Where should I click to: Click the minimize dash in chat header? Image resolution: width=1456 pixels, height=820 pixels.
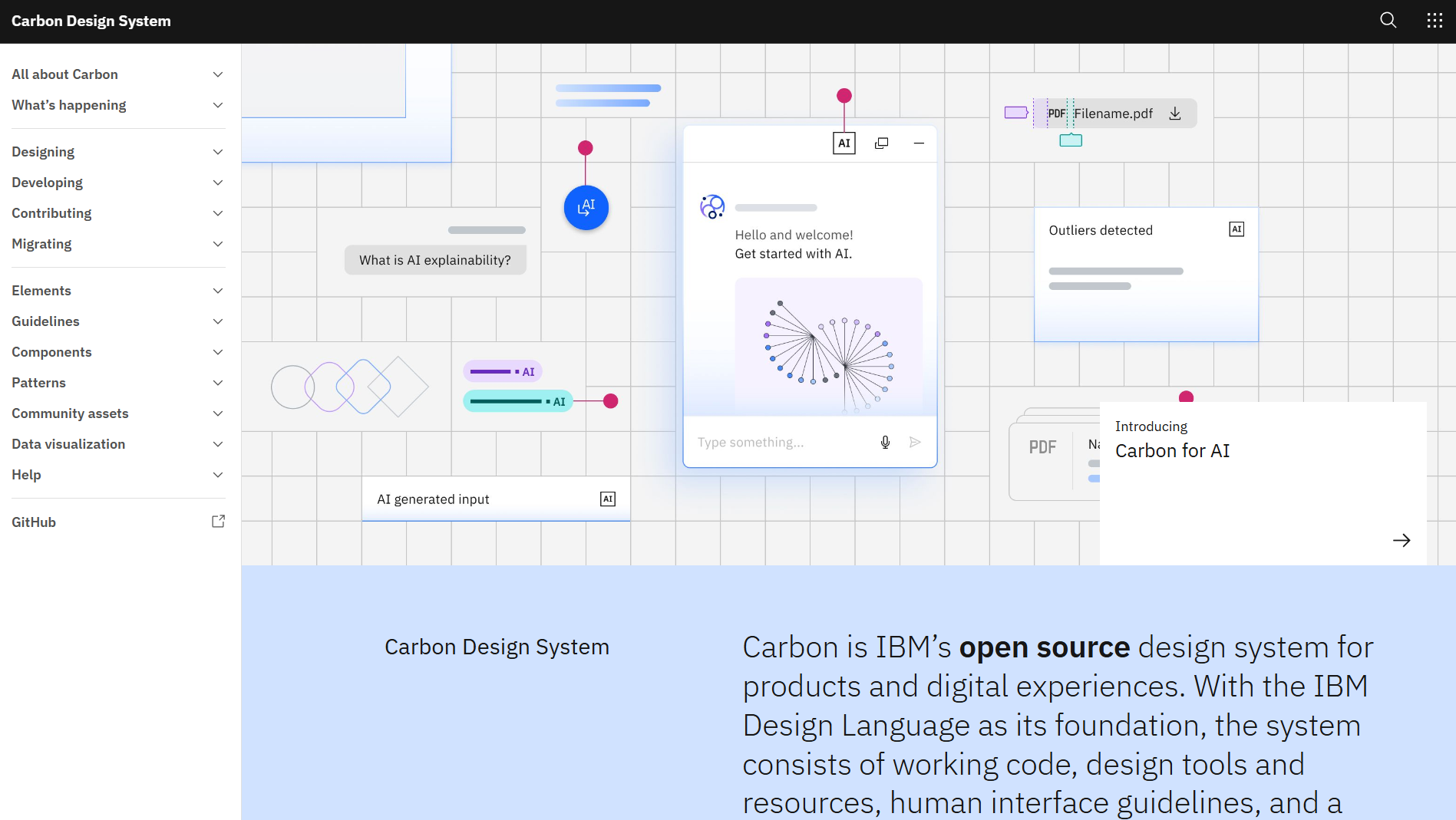coord(919,143)
